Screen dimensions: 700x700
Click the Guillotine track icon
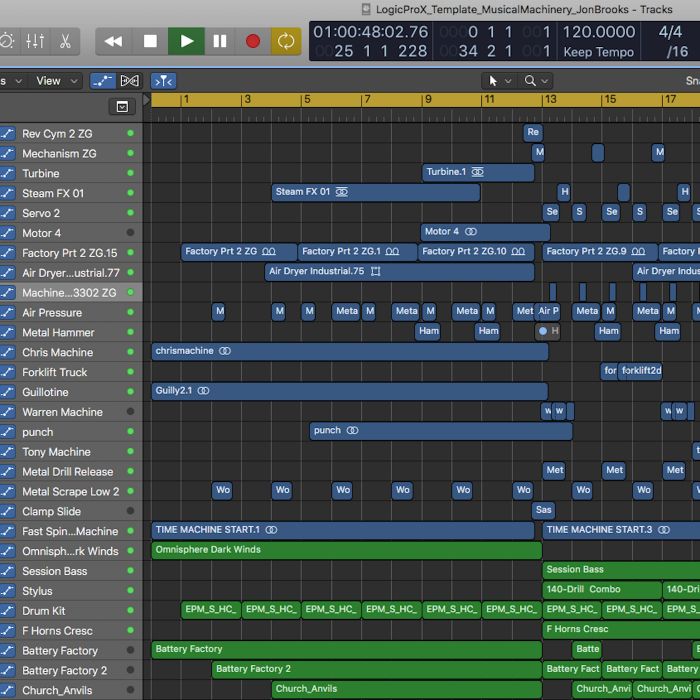[8, 392]
